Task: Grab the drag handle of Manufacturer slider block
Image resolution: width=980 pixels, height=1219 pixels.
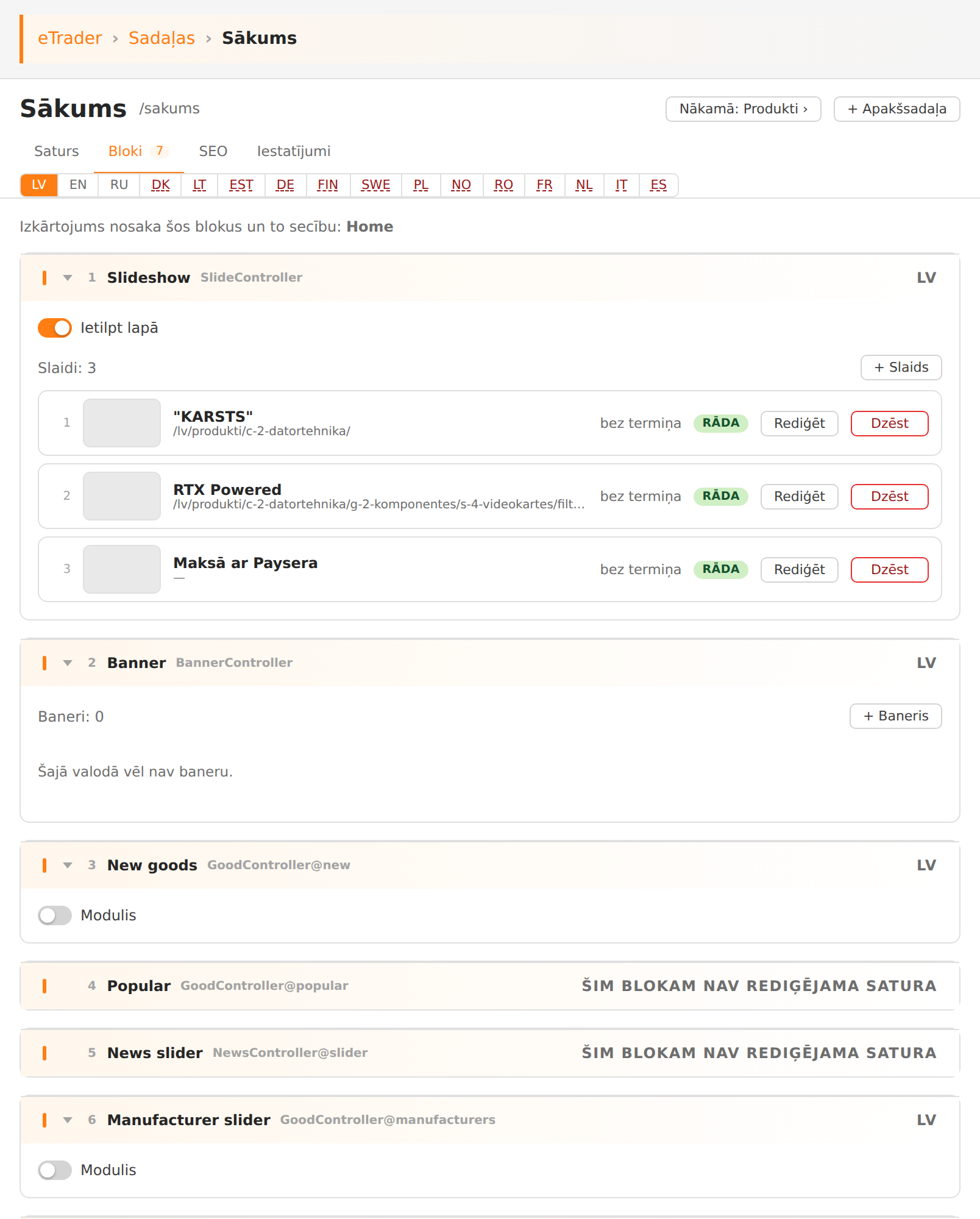Action: [x=44, y=1120]
